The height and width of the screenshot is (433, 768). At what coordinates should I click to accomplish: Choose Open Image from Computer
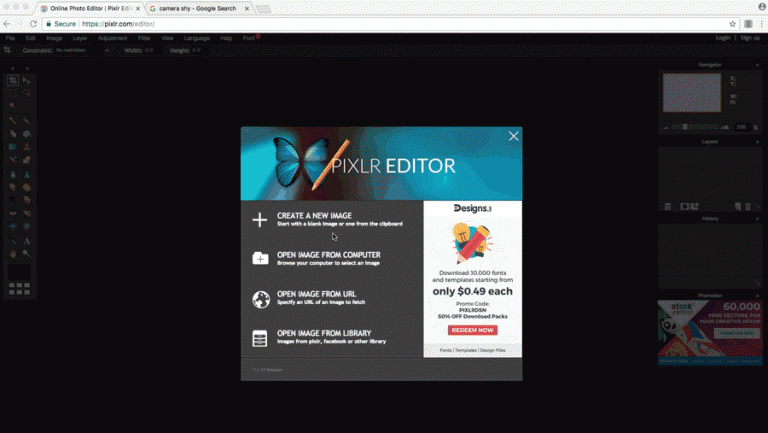pos(316,258)
